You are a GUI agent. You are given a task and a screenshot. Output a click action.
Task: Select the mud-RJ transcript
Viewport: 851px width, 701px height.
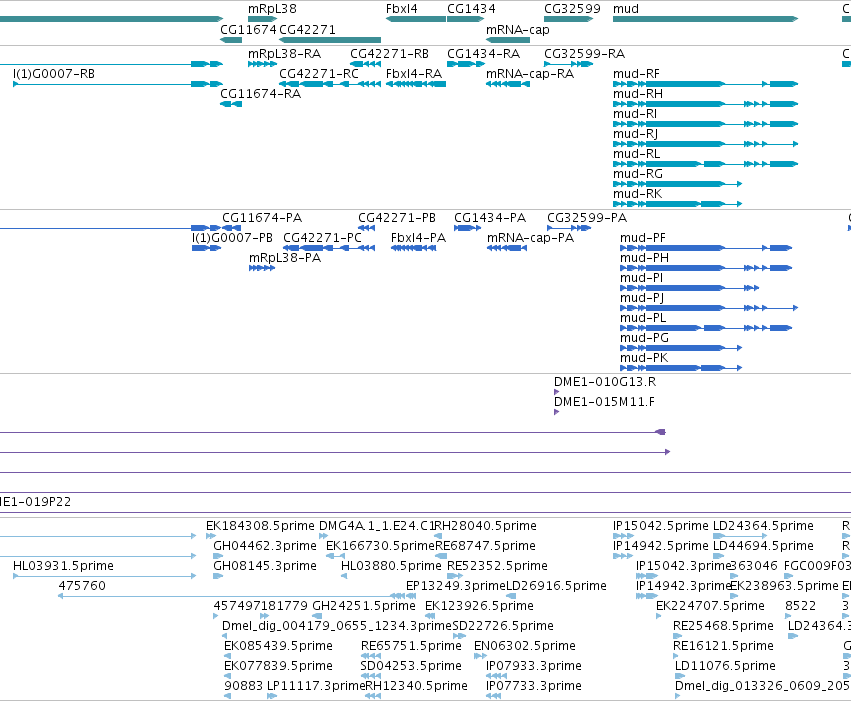click(706, 144)
